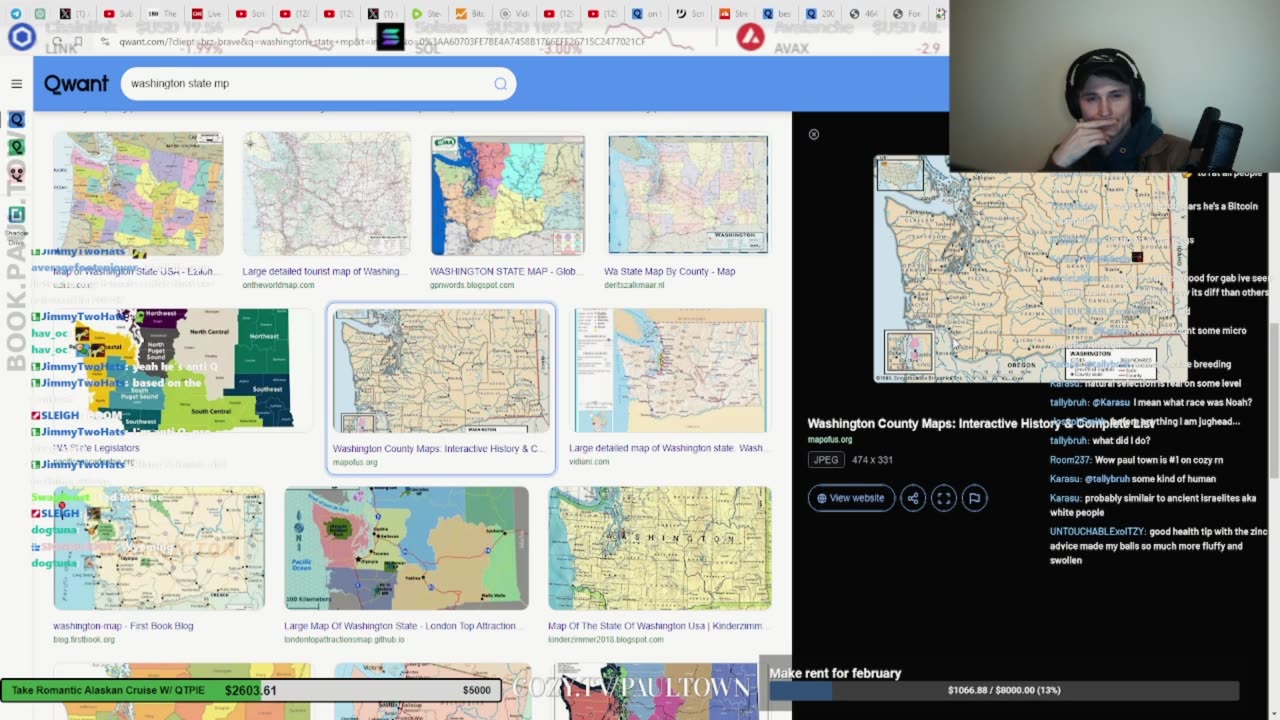Open the vidiani.com Large detailed map thumbnail
Viewport: 1280px width, 720px height.
coord(670,370)
